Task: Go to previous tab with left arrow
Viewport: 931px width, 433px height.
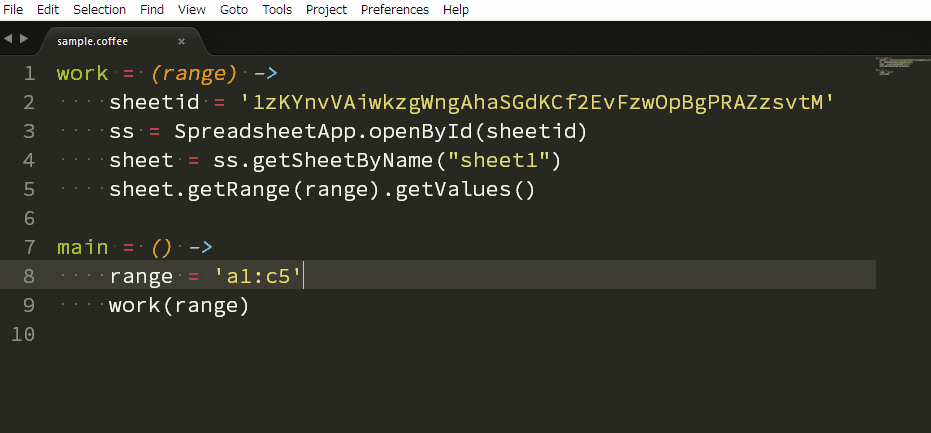Action: tap(8, 39)
